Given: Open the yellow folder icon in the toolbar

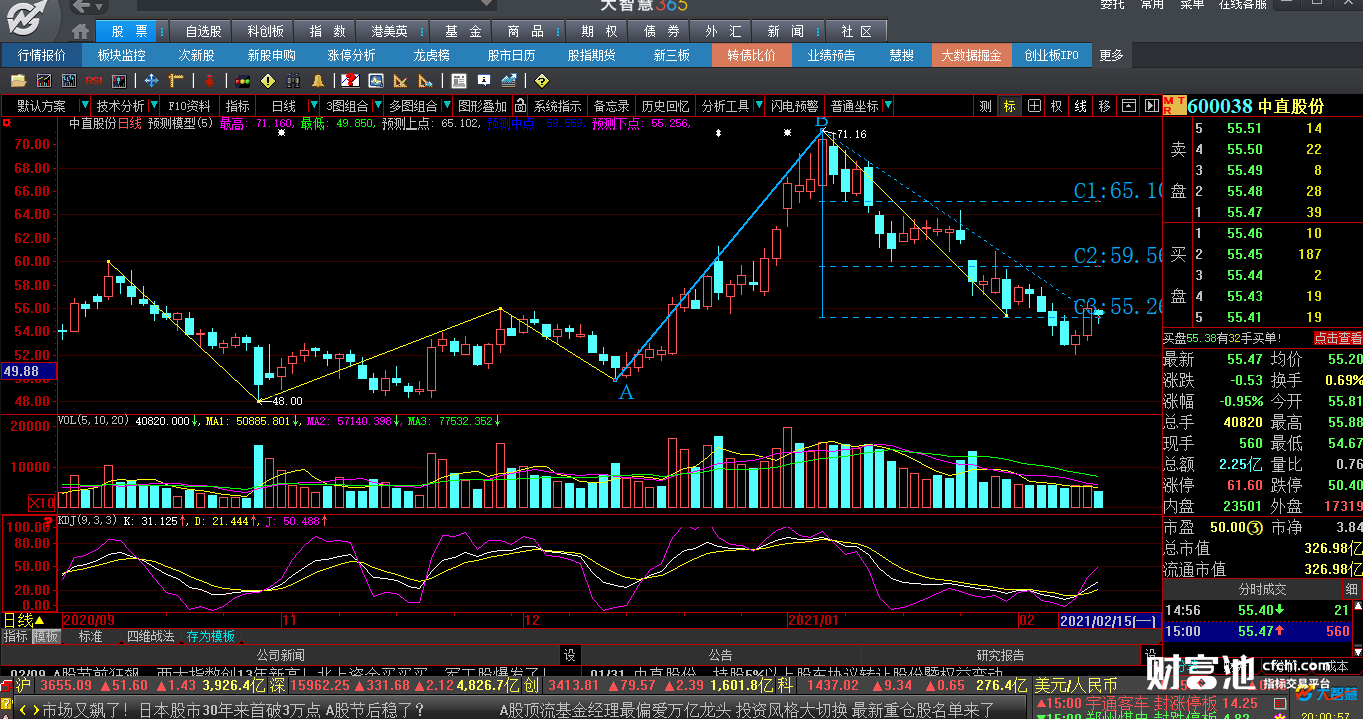Looking at the screenshot, I should click(x=18, y=80).
